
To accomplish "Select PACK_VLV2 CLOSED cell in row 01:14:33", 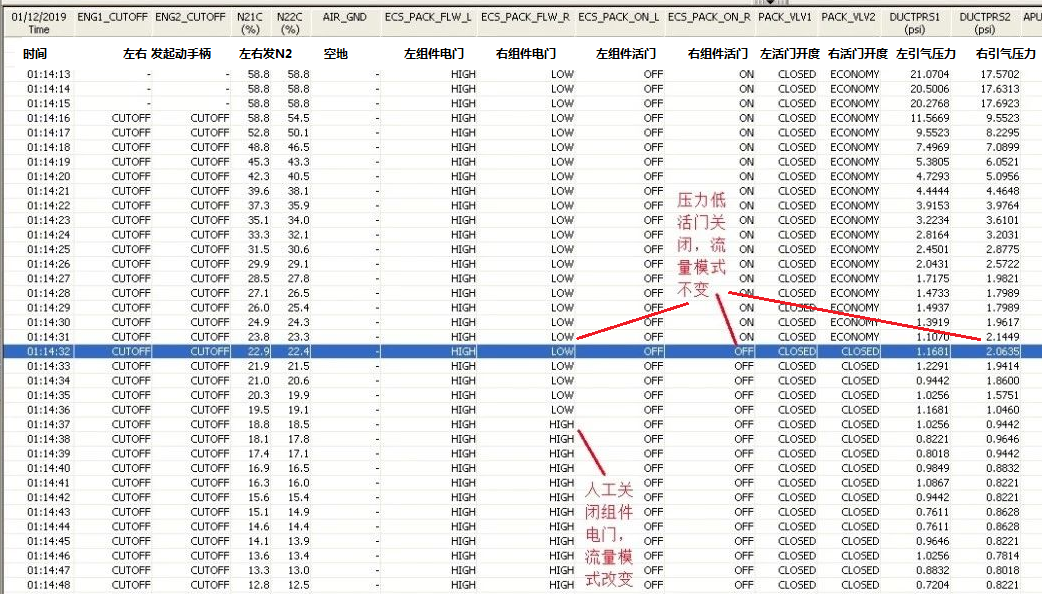I will (861, 366).
